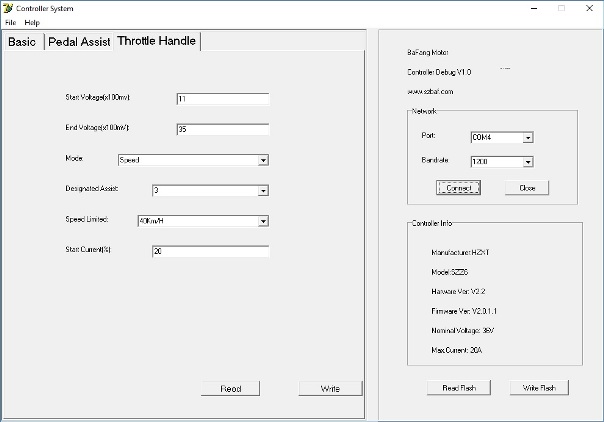Viewport: 604px width, 422px height.
Task: Click the Firmware Ver V2.0.1.1 text
Action: 464,311
